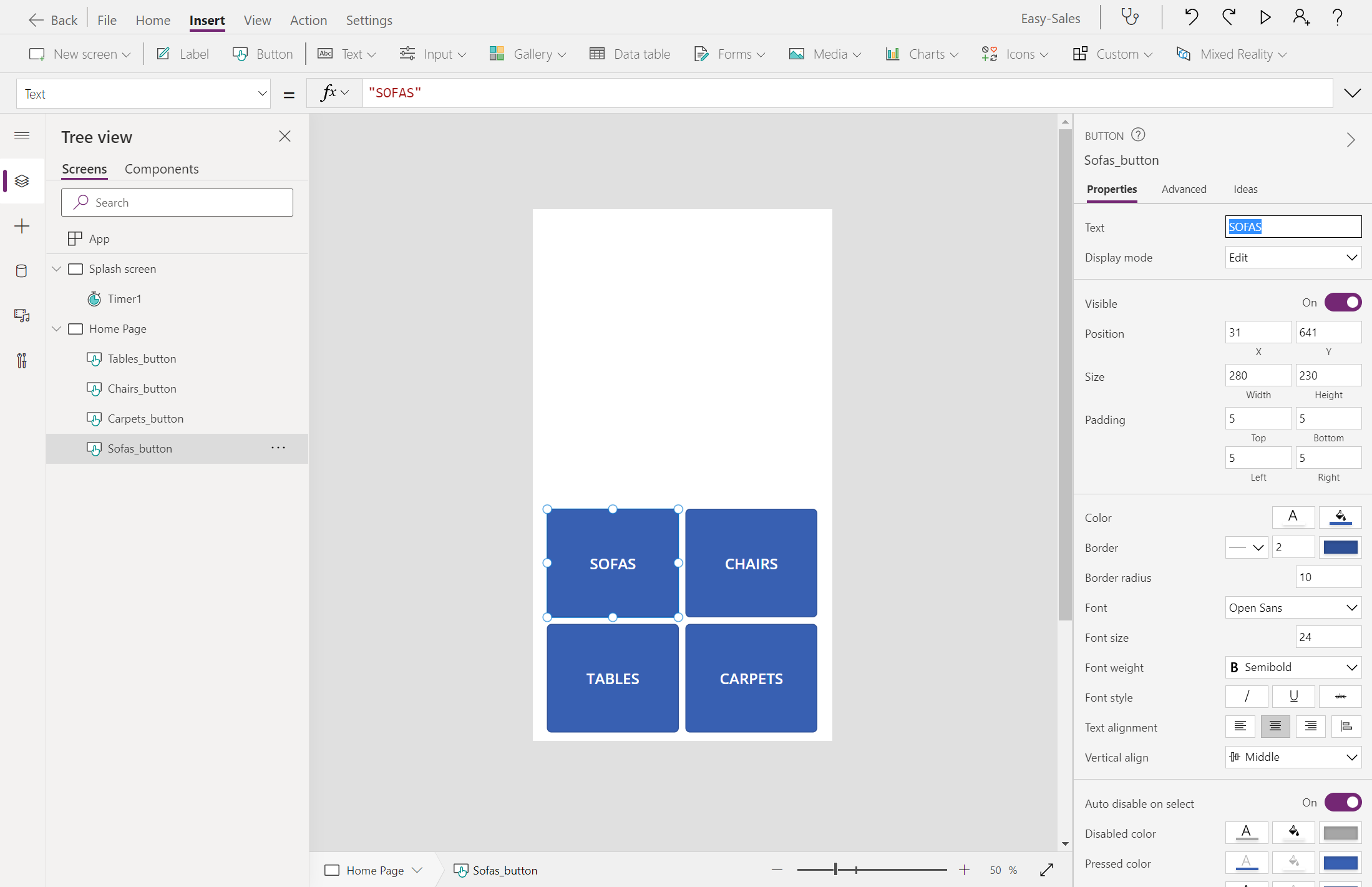Open the Settings menu
The height and width of the screenshot is (887, 1372).
369,20
